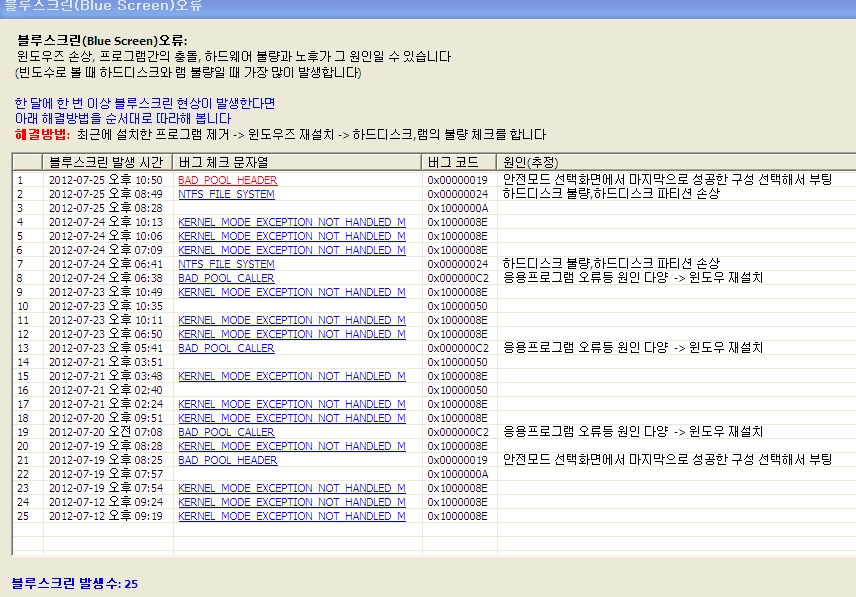Select bug code 0x10000050 in row 14
Viewport: 856px width, 597px height.
pyautogui.click(x=457, y=362)
